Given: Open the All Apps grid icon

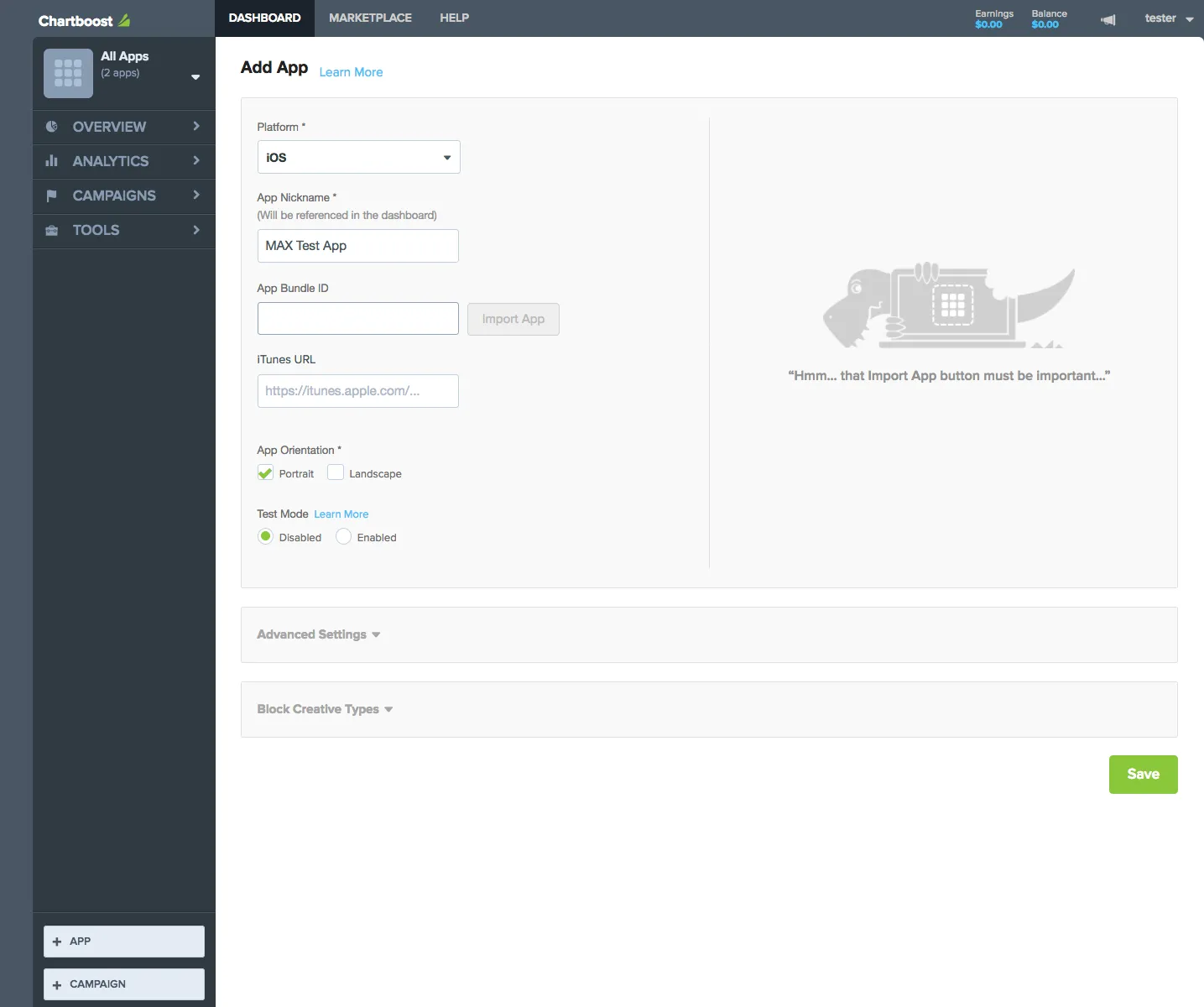Looking at the screenshot, I should click(x=68, y=73).
